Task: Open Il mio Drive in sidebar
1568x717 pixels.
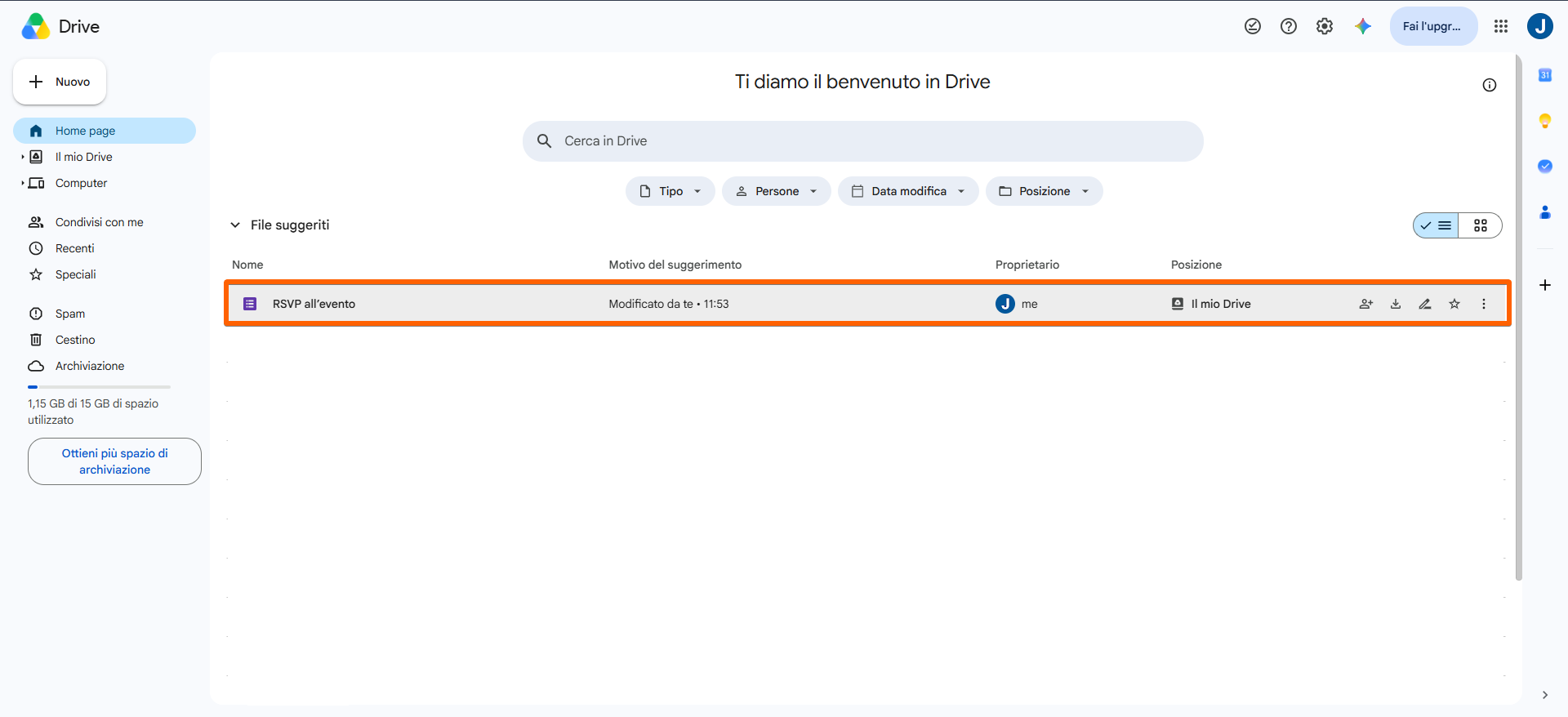Action: [x=84, y=157]
